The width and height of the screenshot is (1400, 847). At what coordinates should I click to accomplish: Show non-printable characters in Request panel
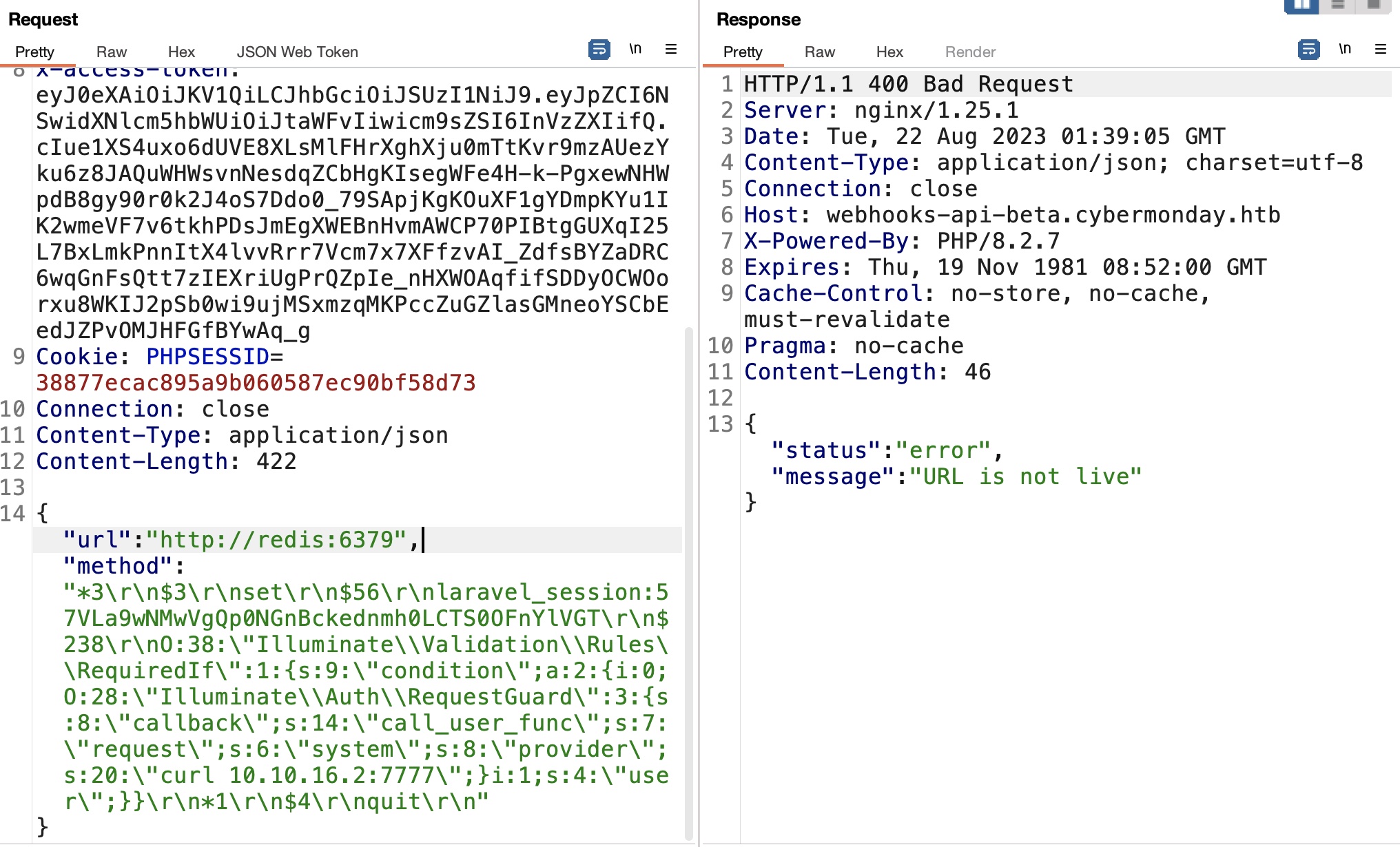tap(635, 50)
